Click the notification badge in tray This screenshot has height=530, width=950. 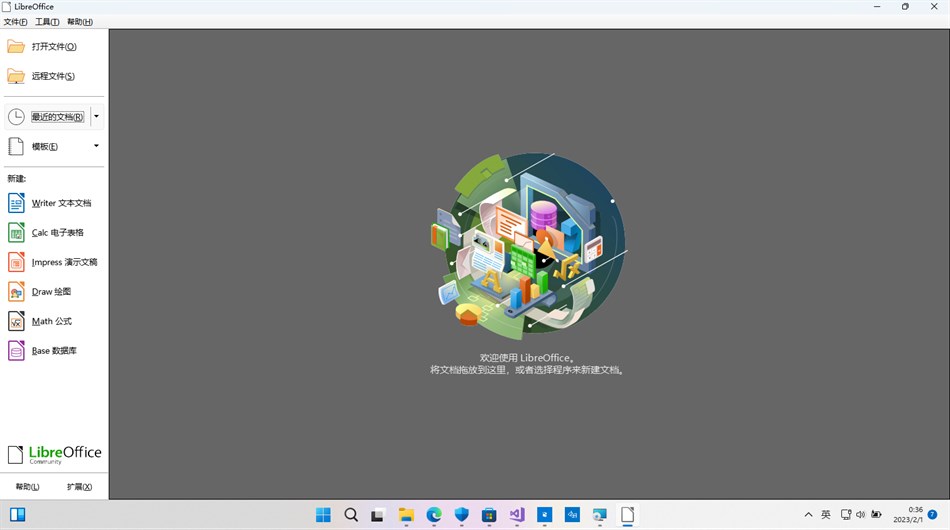point(932,515)
